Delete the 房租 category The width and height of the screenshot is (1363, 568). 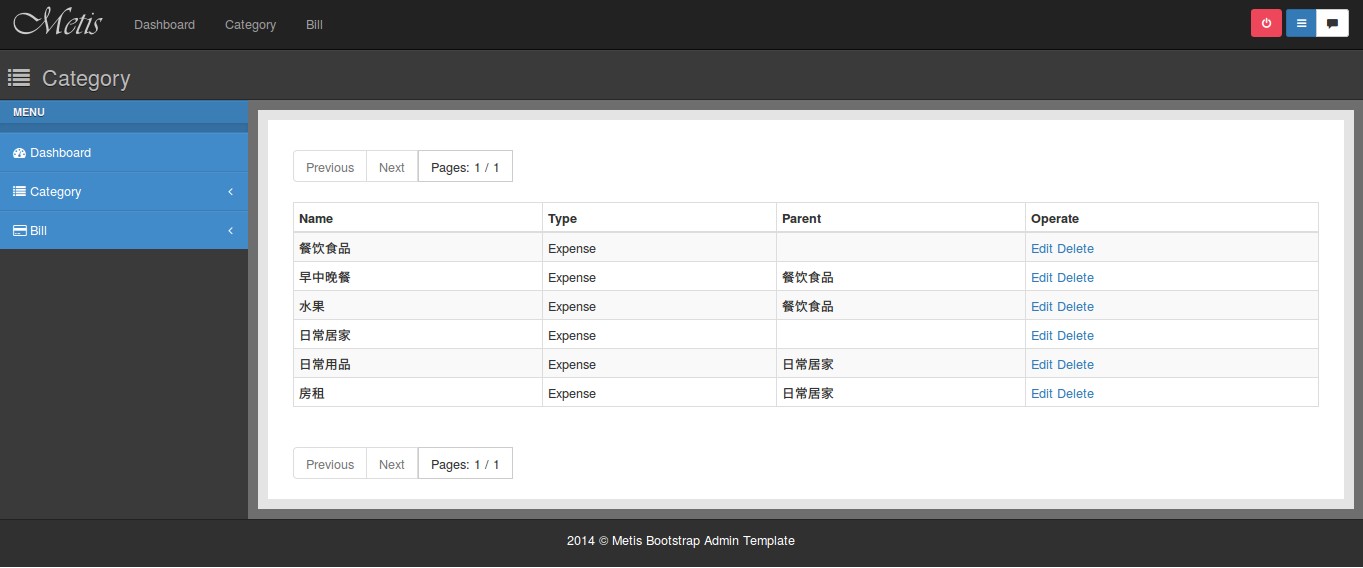pos(1075,393)
